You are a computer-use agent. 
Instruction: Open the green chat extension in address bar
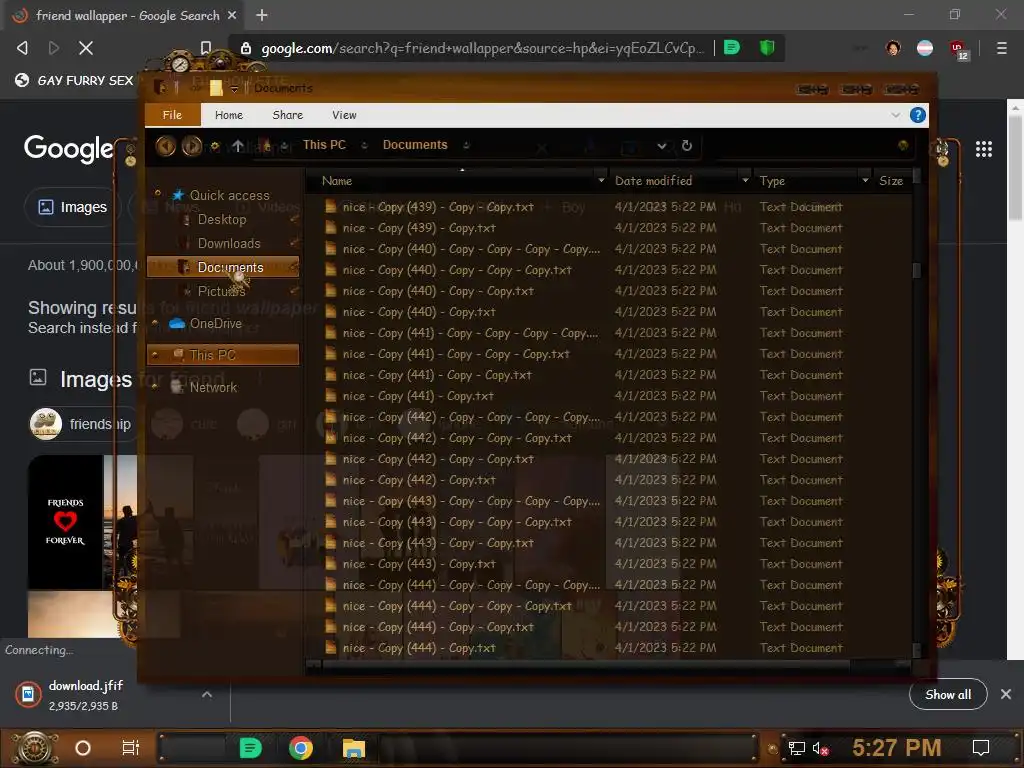(x=732, y=48)
